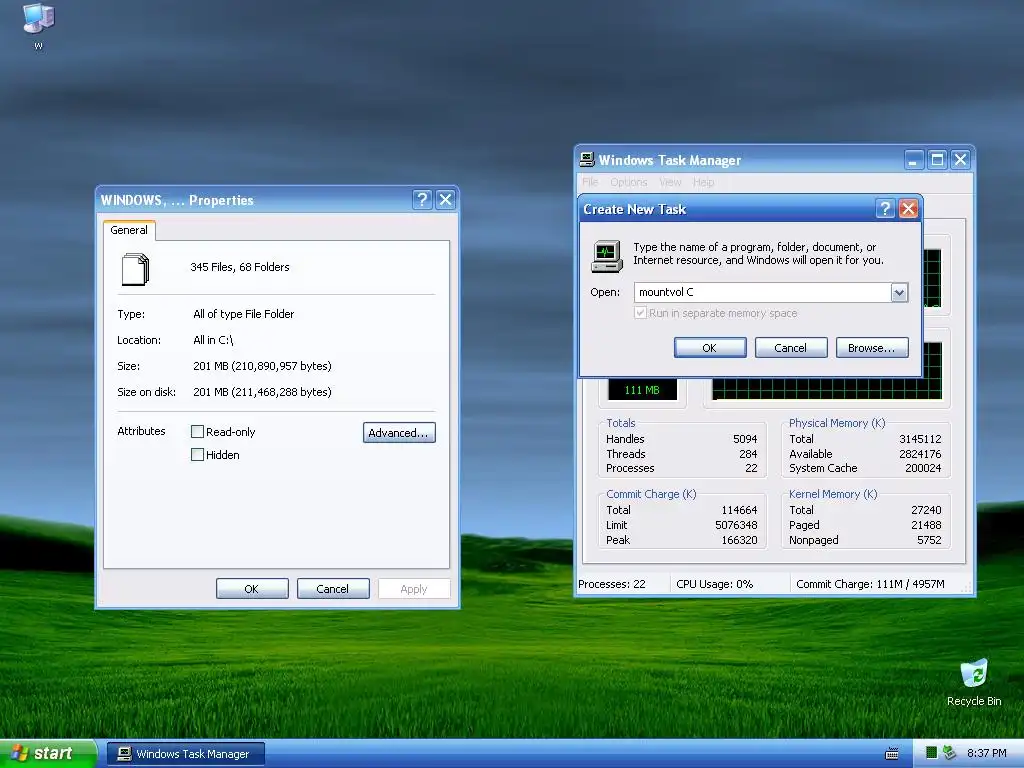Click the Paged kernel memory value 21488
Image resolution: width=1024 pixels, height=768 pixels.
pyautogui.click(x=926, y=525)
